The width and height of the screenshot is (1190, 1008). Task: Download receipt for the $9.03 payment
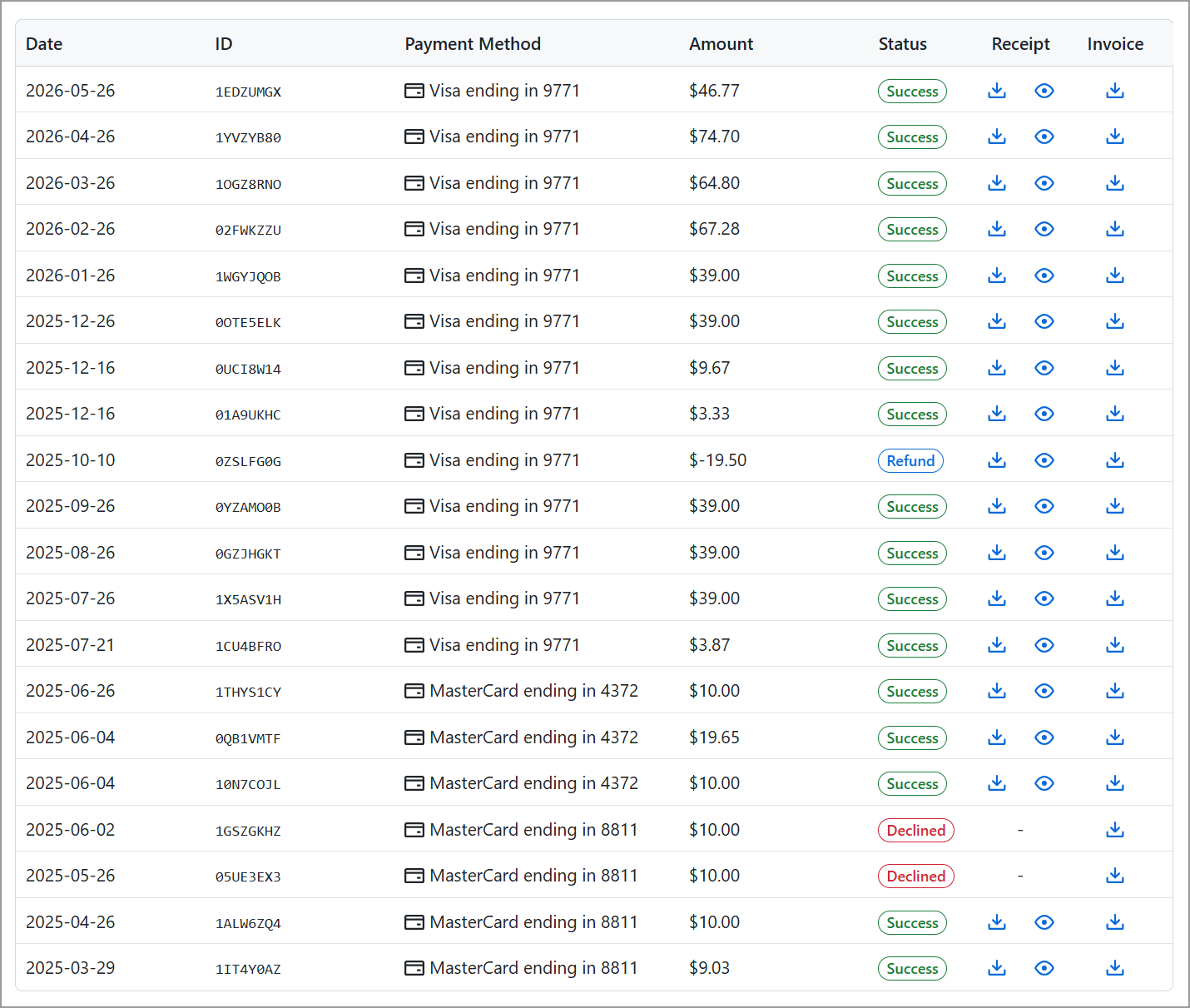[997, 968]
